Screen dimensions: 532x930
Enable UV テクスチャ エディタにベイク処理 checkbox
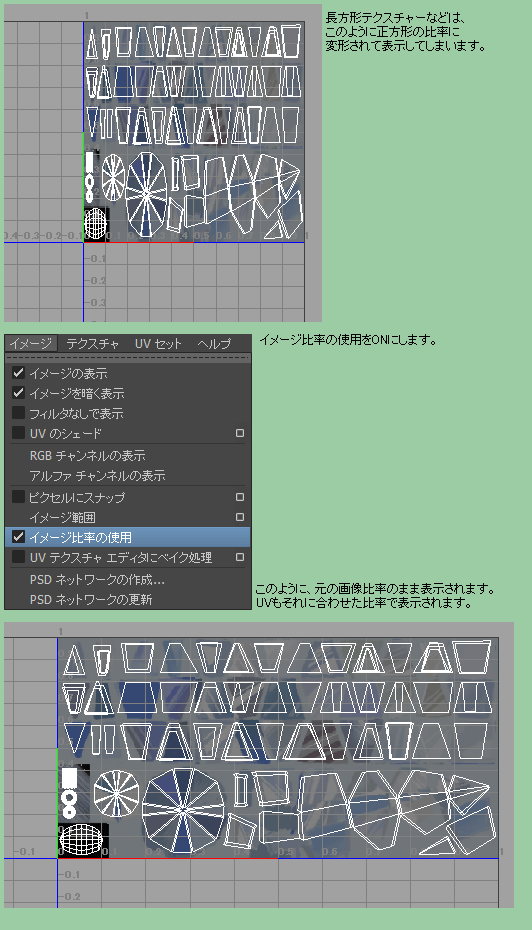click(18, 557)
